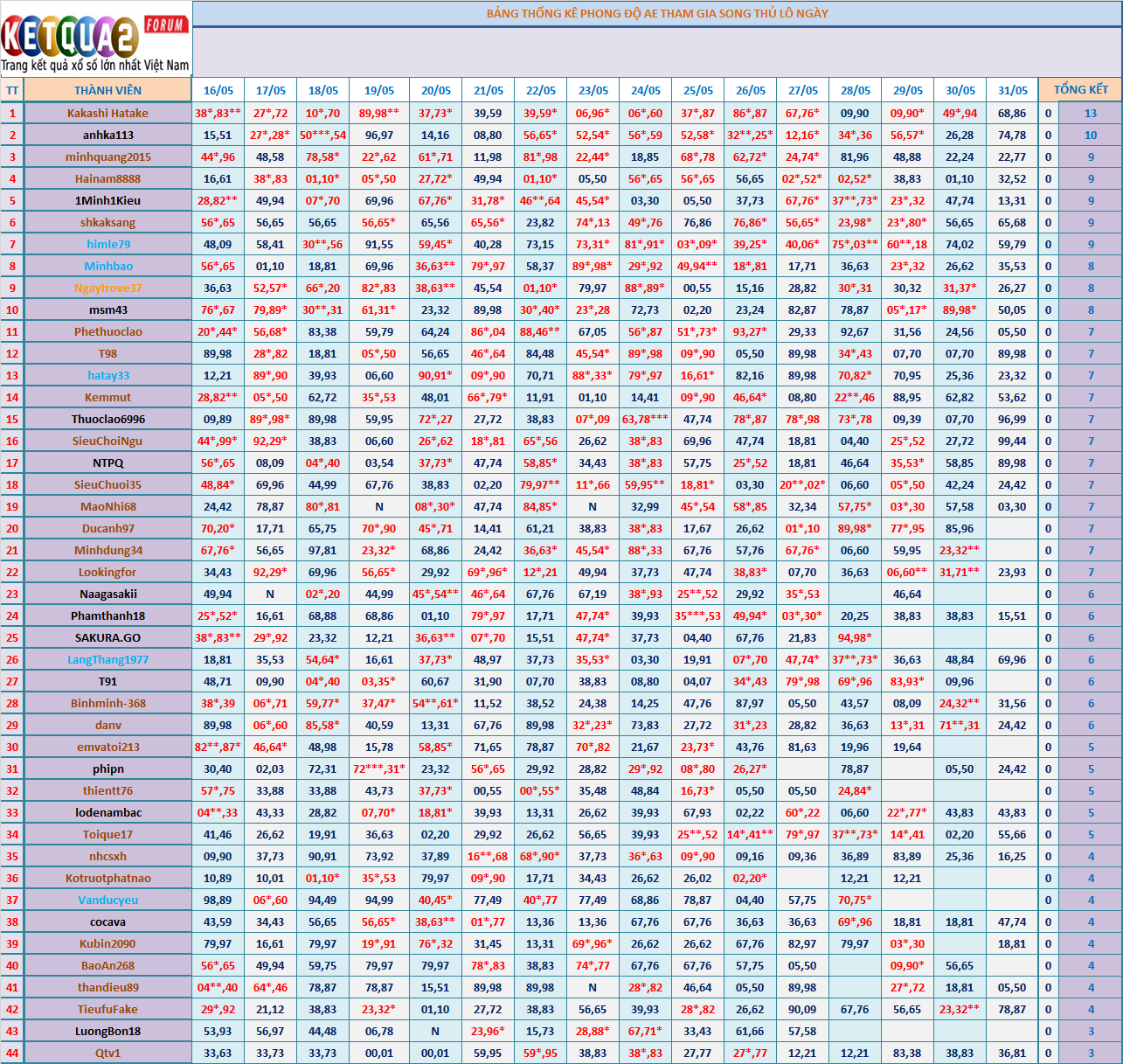Click member name minhquang2015

[107, 156]
